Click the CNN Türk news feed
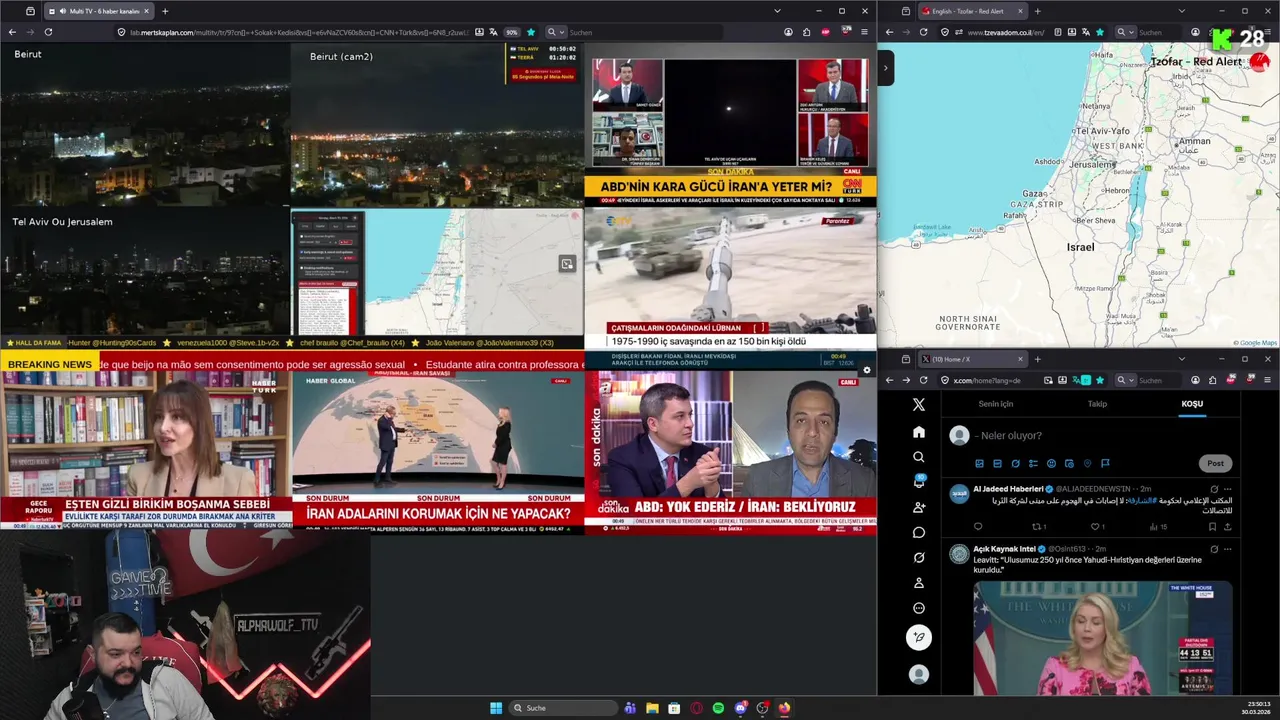1280x720 pixels. pos(730,124)
